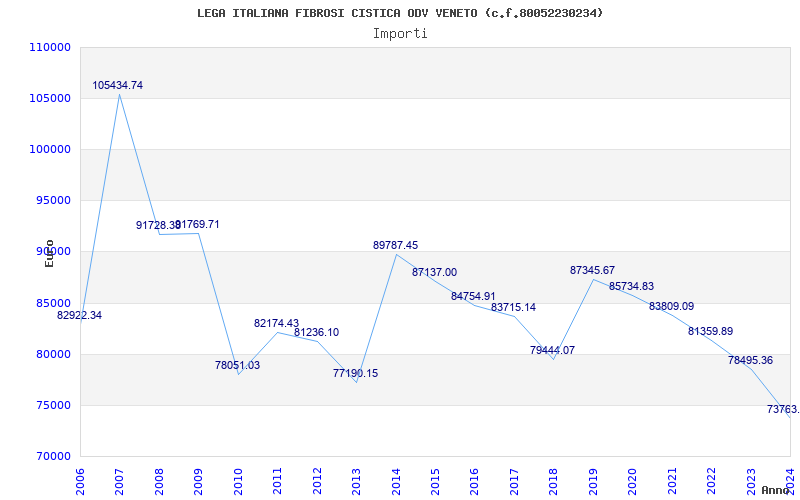Select the 2020 year axis label
Screen dimensions: 800x500
coord(633,480)
